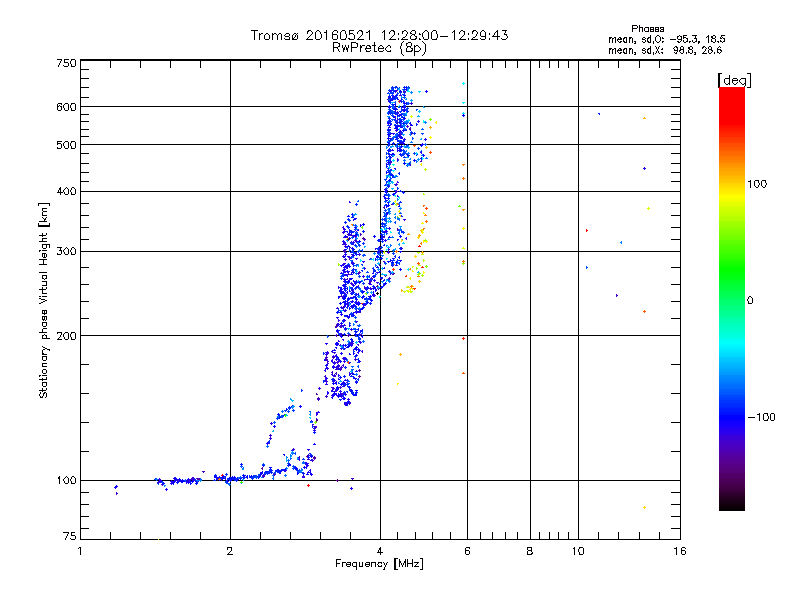The image size is (800, 600).
Task: Click the colorbar label '100'
Action: (x=757, y=184)
